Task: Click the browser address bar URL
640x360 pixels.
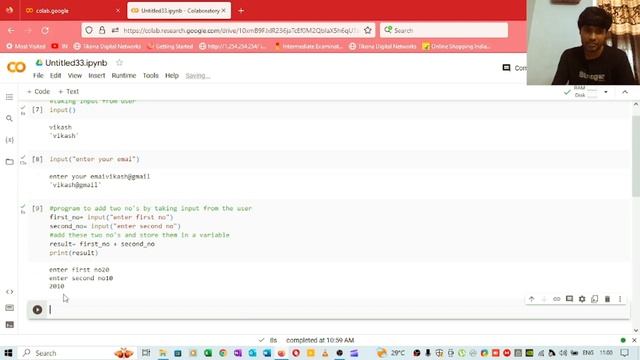Action: tap(241, 31)
